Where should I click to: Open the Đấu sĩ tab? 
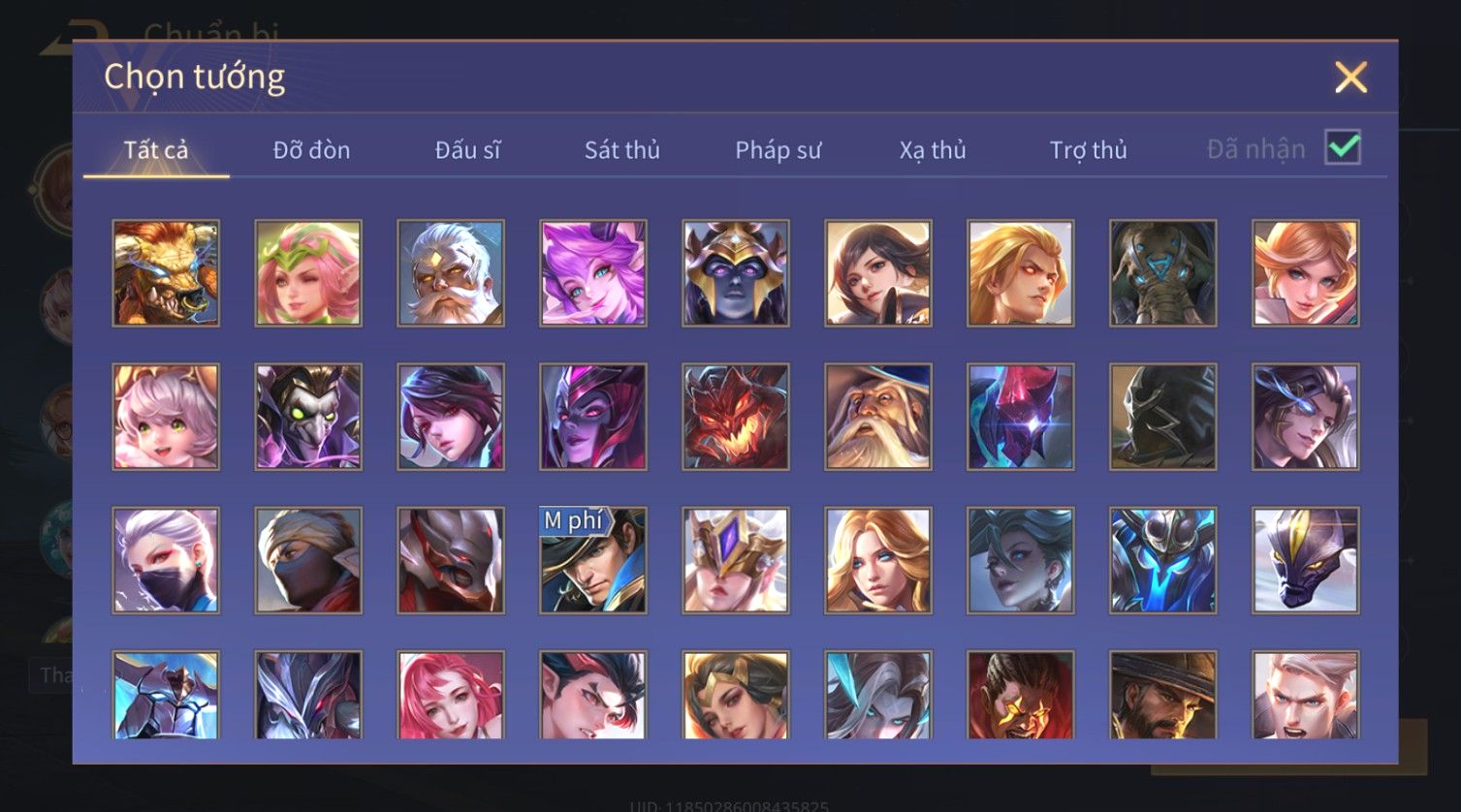click(x=467, y=150)
